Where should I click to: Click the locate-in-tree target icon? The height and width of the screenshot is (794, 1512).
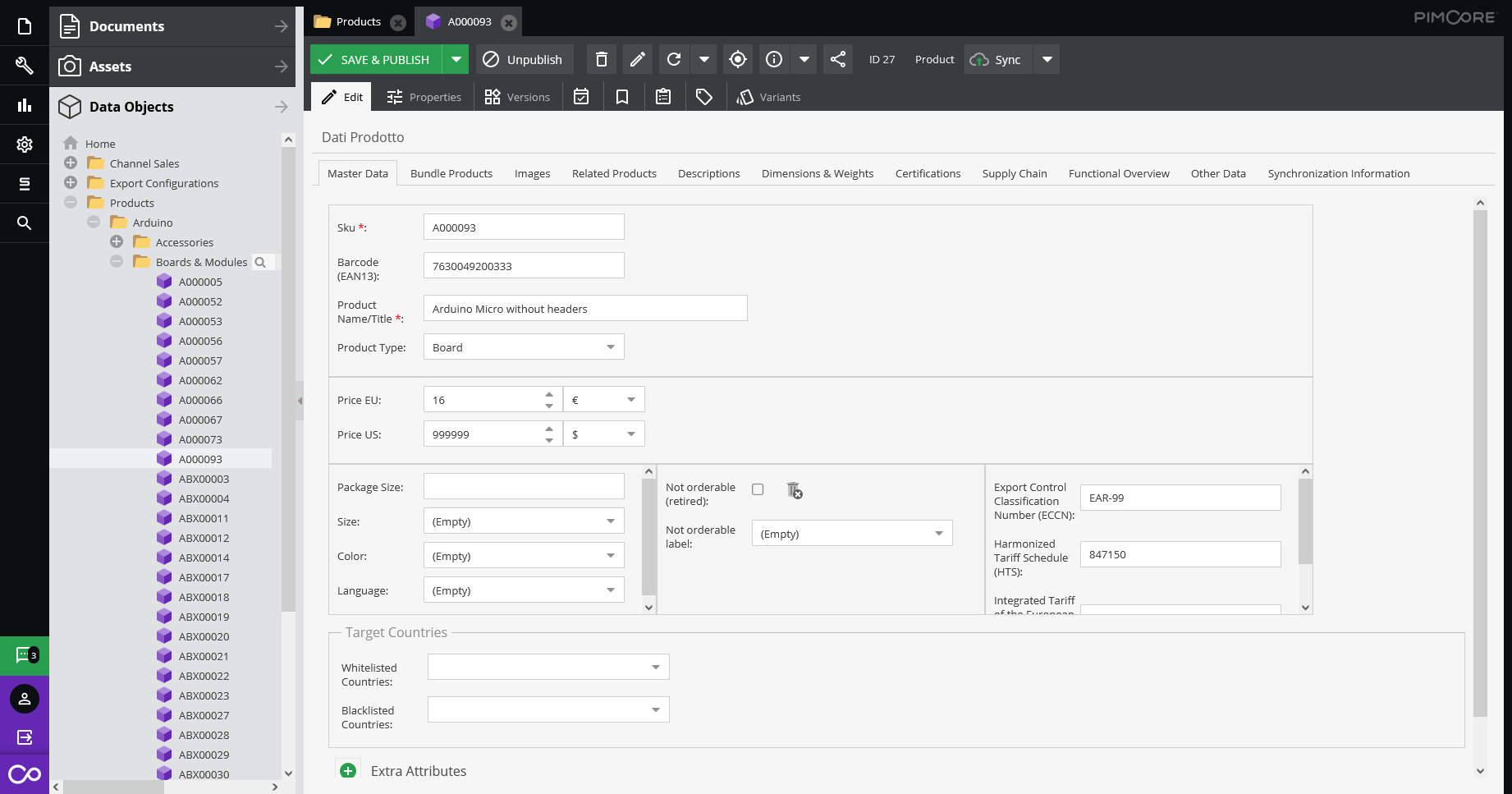737,59
